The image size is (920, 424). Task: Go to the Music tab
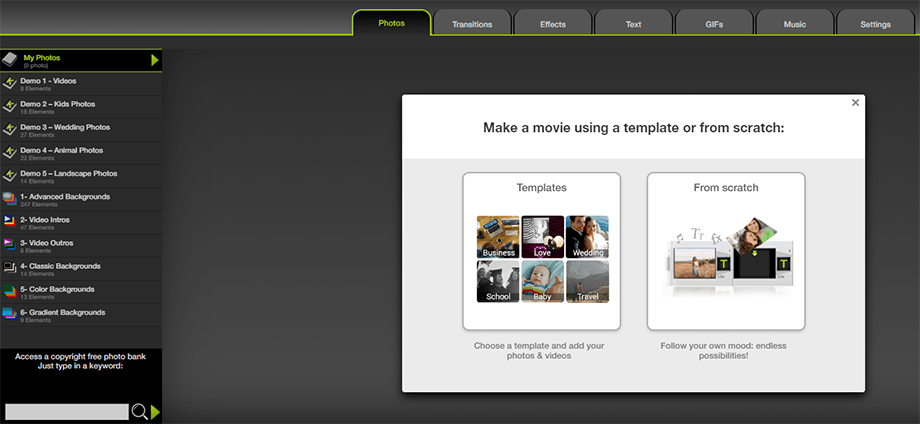(795, 24)
